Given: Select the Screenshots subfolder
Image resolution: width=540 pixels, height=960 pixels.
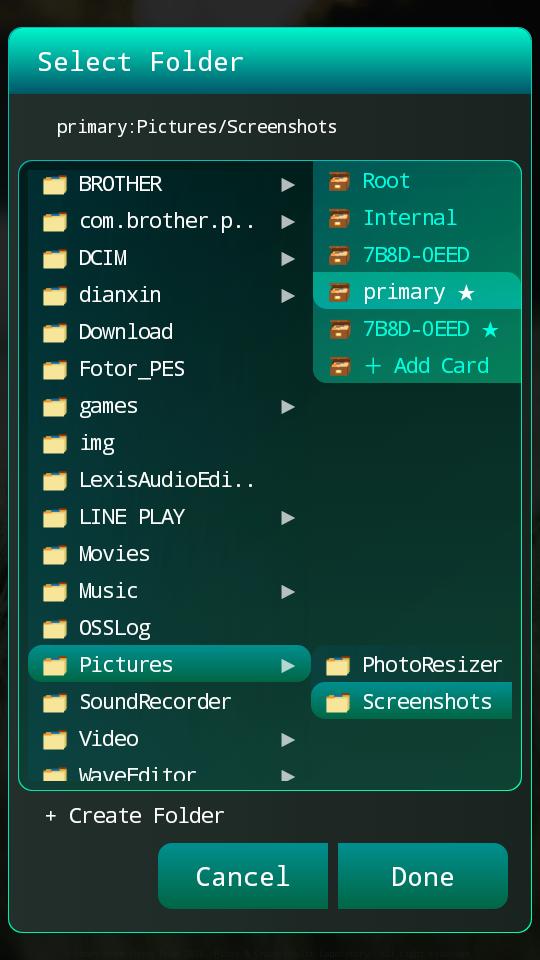Looking at the screenshot, I should [x=411, y=701].
